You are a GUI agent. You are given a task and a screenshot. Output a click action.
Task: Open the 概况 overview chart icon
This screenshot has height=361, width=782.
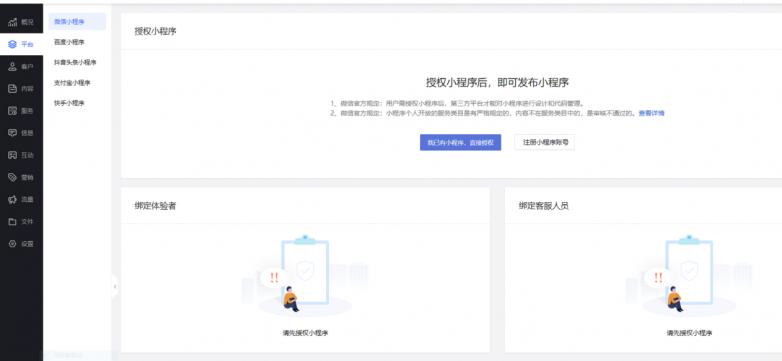(x=12, y=22)
